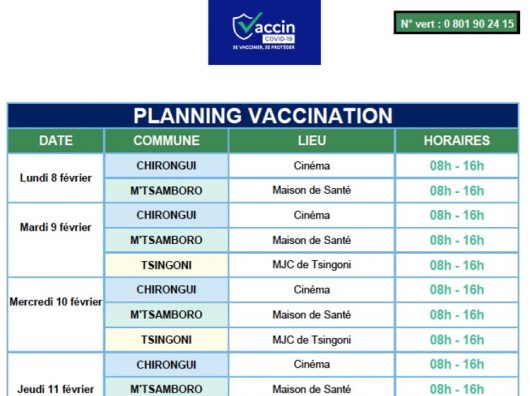Click M'TSAMBORO cell under Lundi 8 février
Screen dimensions: 530x396
click(166, 191)
